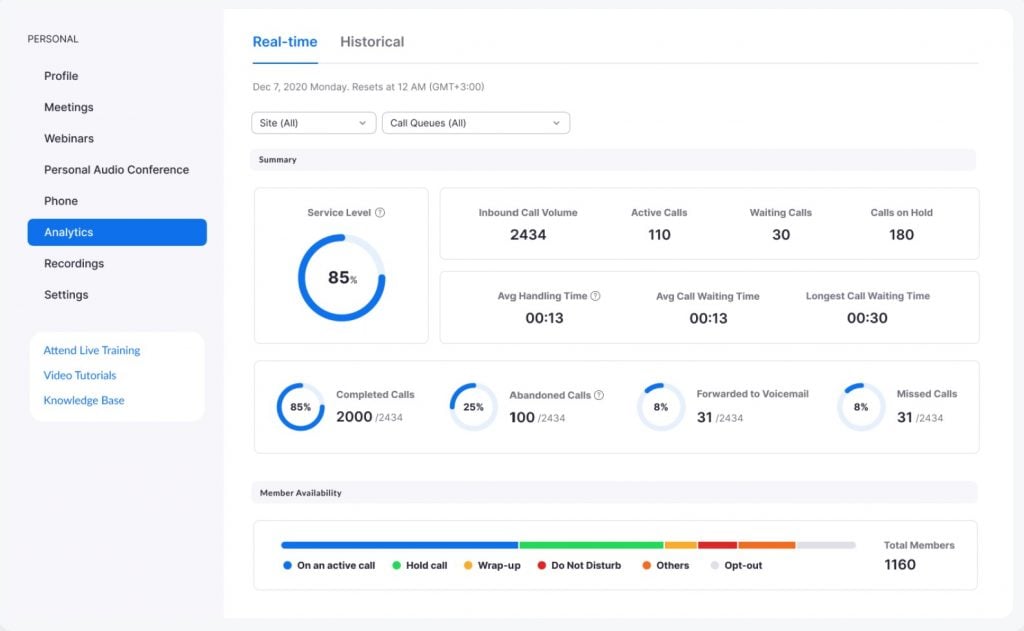Select the Real-time tab
1024x631 pixels.
click(x=284, y=42)
